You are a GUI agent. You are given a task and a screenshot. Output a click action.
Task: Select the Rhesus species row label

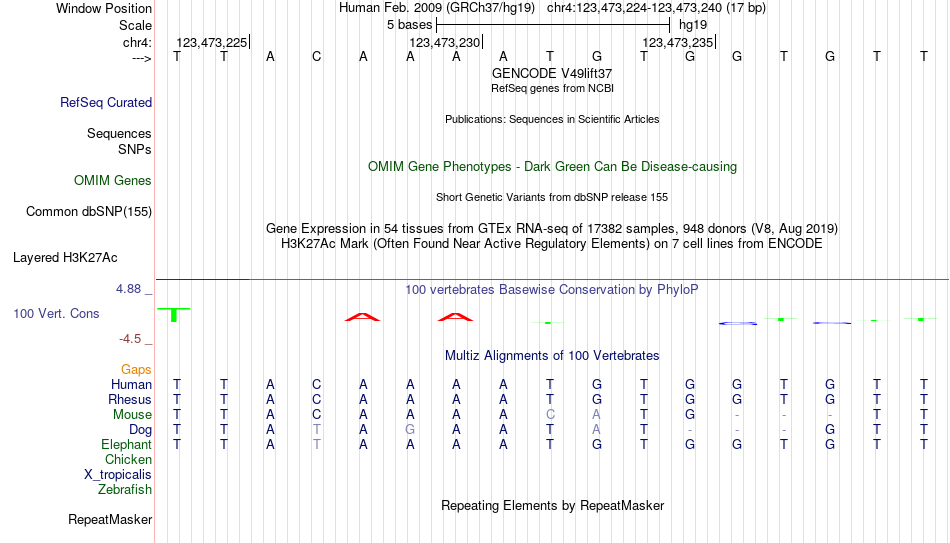click(x=130, y=399)
